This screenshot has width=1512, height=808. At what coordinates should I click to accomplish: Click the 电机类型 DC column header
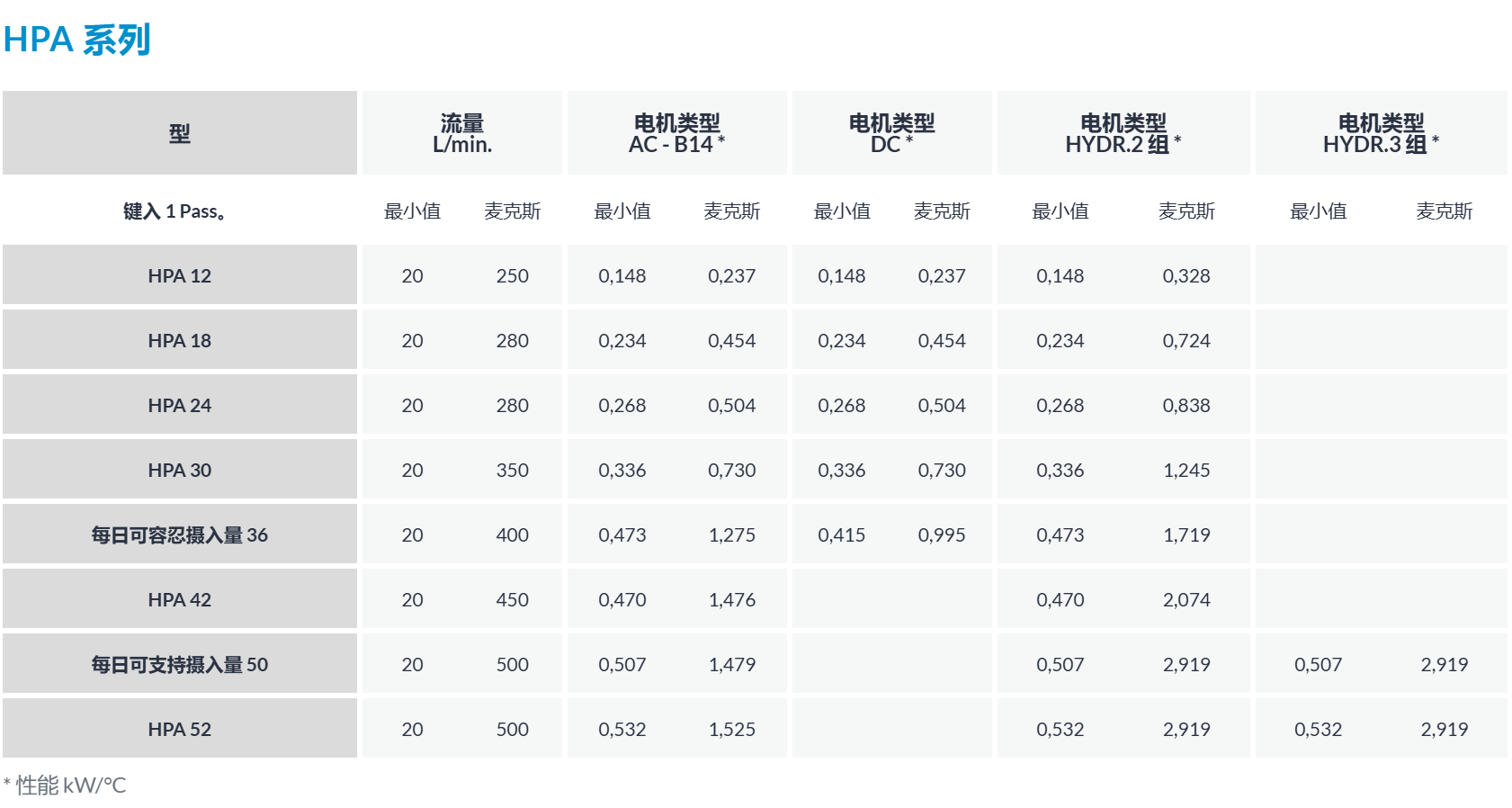(x=892, y=133)
